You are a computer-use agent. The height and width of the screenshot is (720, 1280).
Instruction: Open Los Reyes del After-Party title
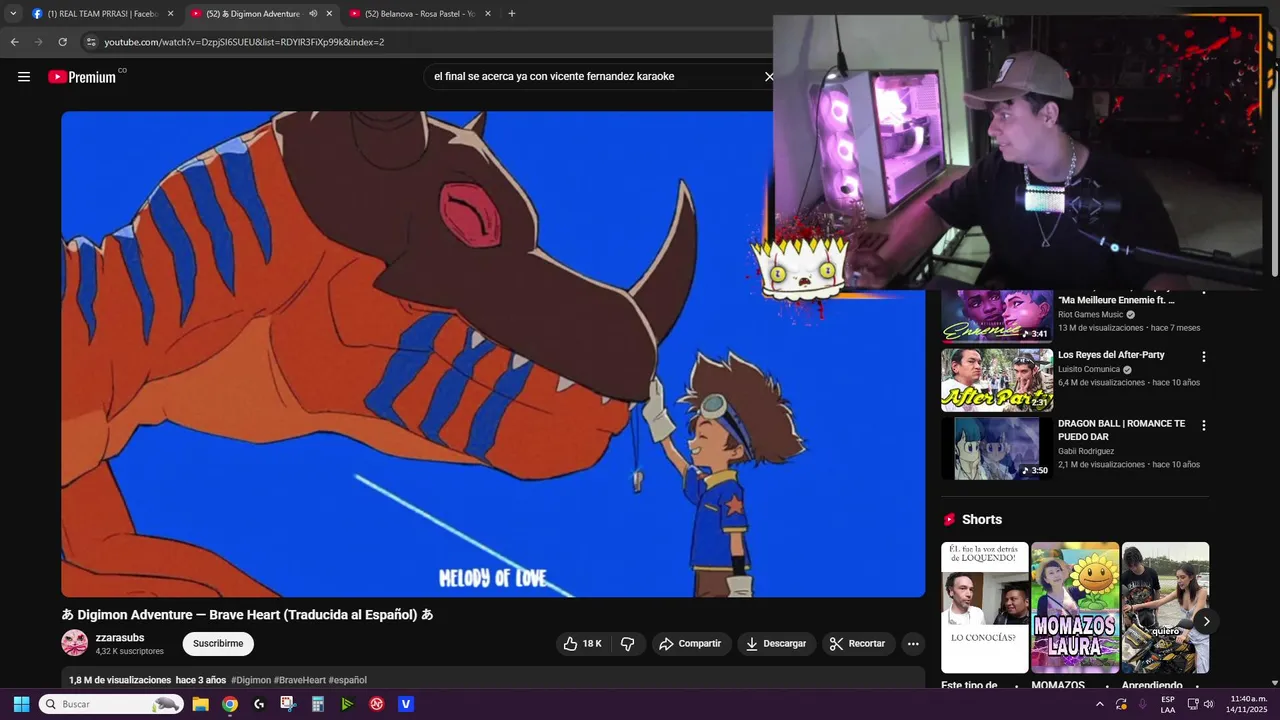click(x=1111, y=355)
